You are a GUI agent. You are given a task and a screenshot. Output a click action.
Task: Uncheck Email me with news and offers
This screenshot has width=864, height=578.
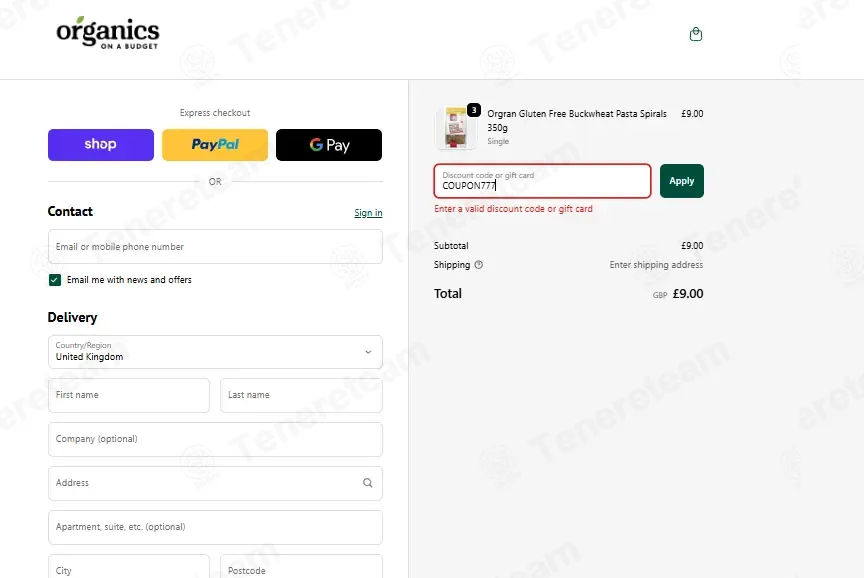tap(55, 280)
